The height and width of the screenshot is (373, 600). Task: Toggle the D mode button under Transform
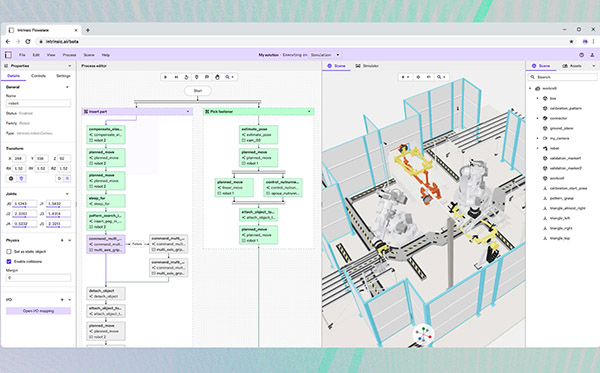pos(59,178)
